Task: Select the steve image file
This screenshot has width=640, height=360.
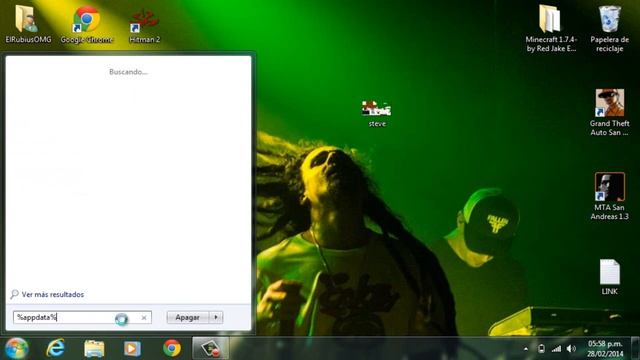Action: 377,113
